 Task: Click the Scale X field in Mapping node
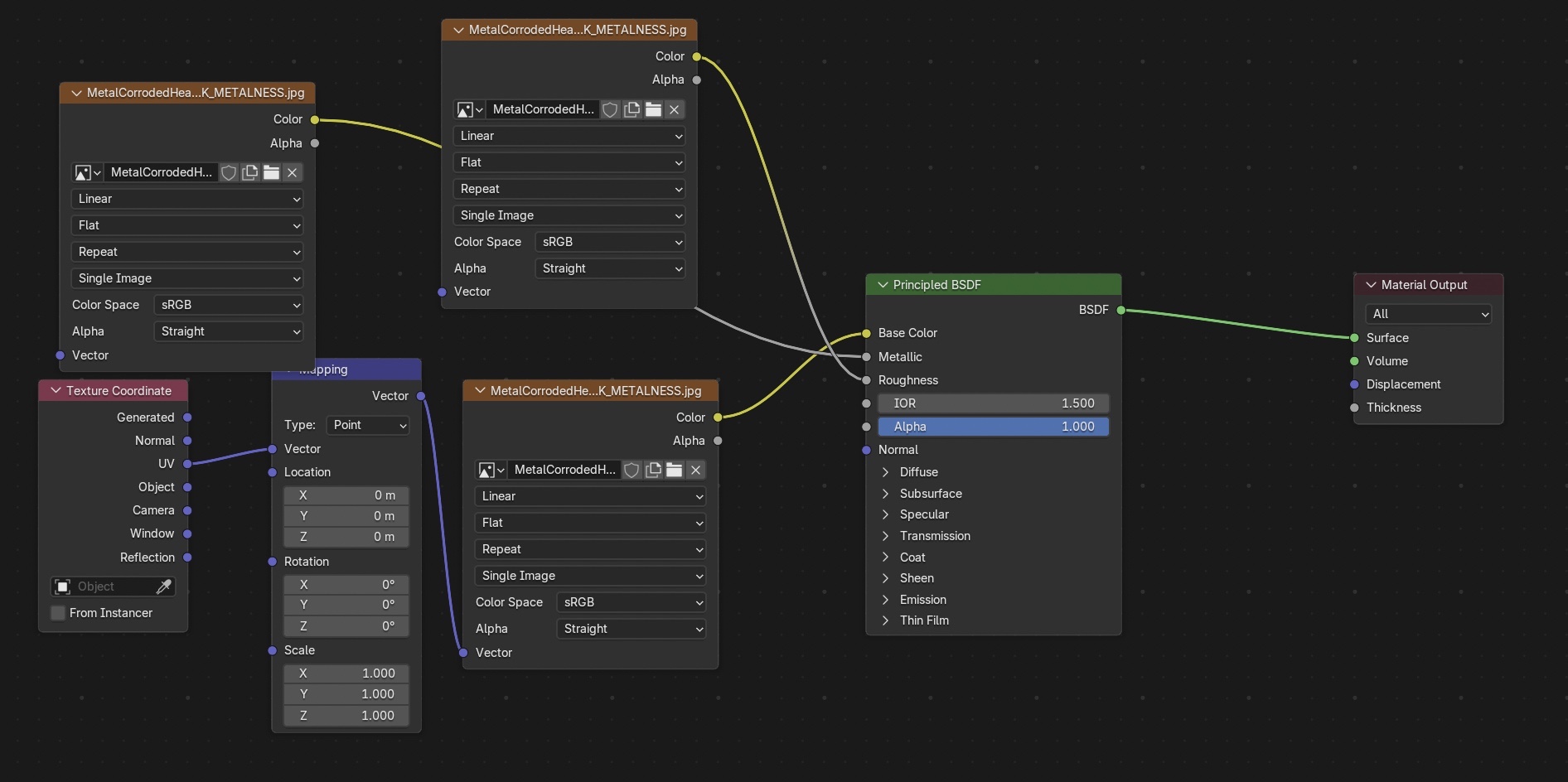346,673
